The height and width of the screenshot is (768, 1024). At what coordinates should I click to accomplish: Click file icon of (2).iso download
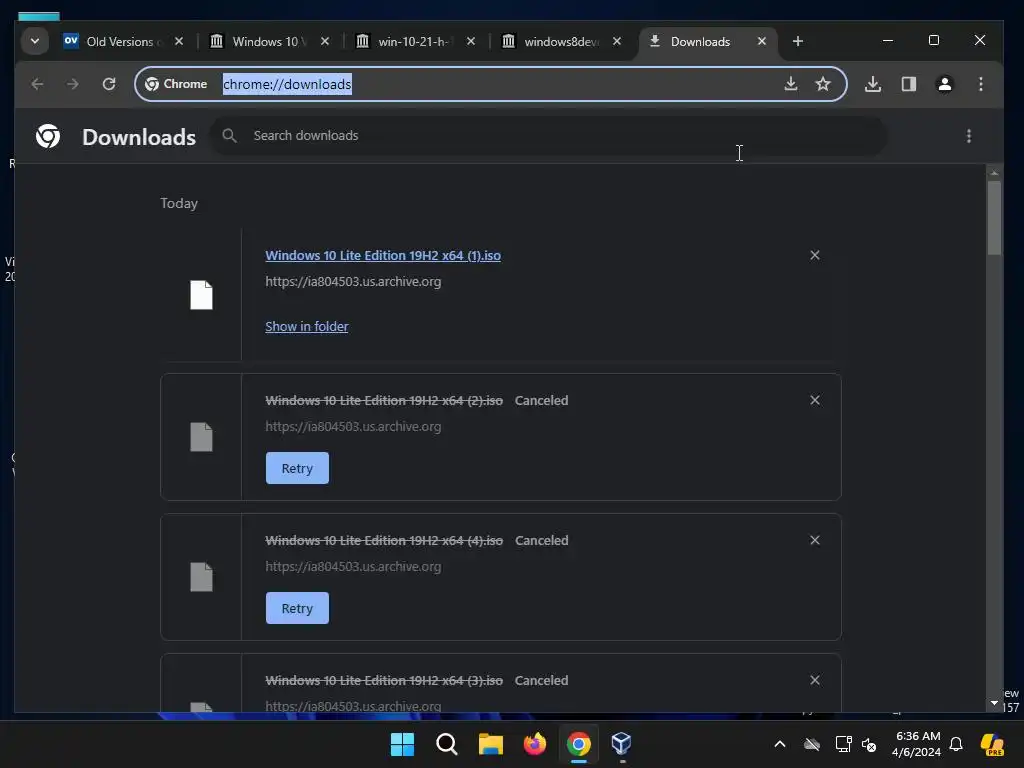(x=201, y=437)
